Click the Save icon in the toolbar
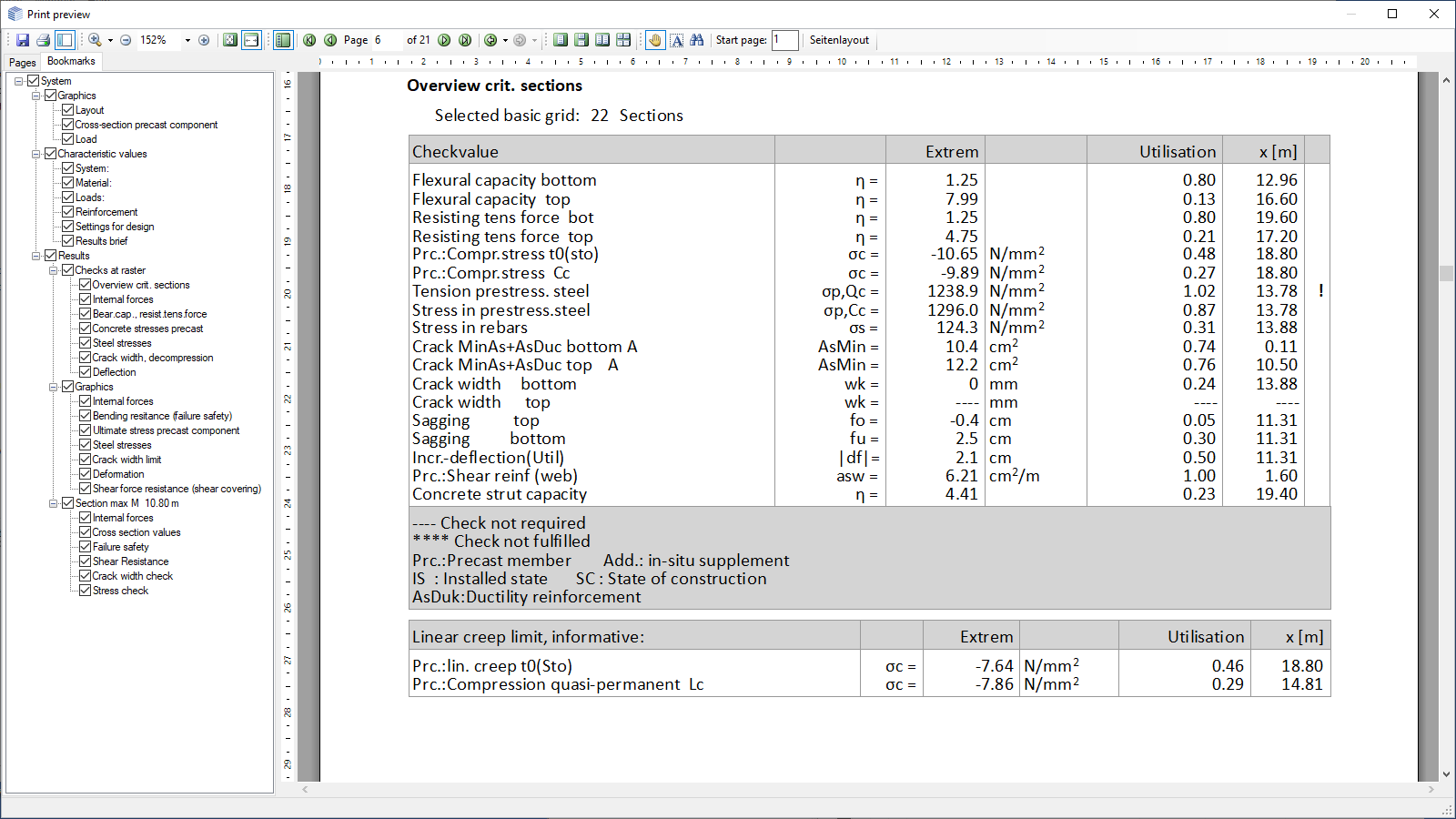The width and height of the screenshot is (1456, 819). point(23,40)
